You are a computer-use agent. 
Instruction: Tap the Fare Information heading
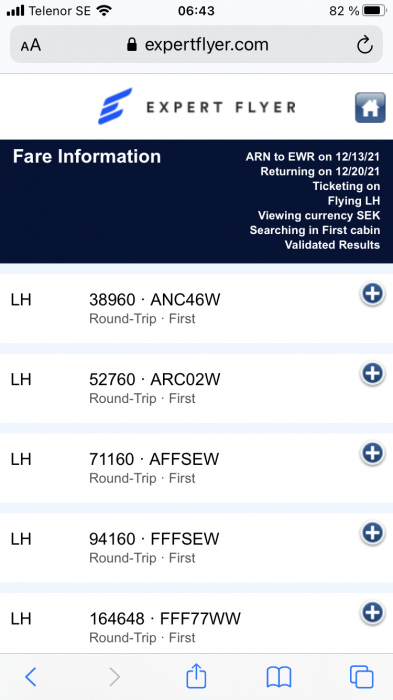point(87,157)
